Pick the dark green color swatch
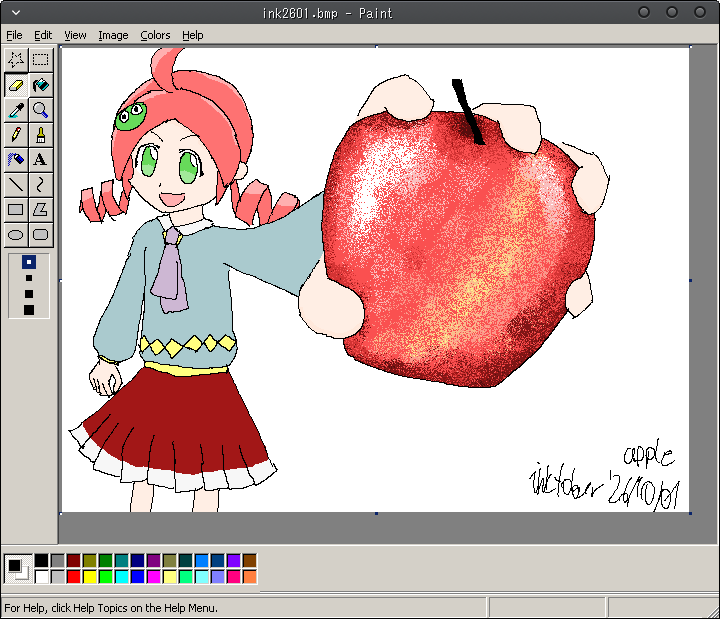This screenshot has width=720, height=619. pyautogui.click(x=106, y=560)
